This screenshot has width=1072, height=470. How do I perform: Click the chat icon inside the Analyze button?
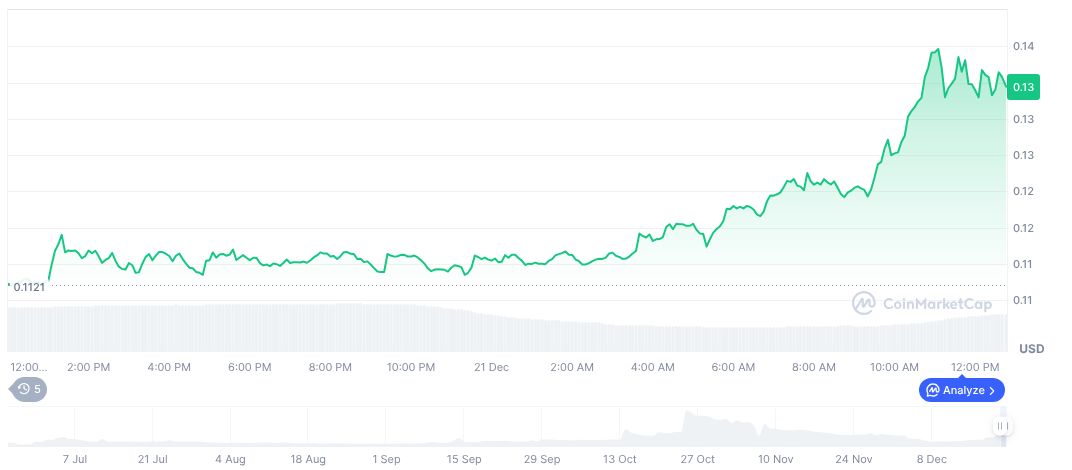pyautogui.click(x=932, y=390)
